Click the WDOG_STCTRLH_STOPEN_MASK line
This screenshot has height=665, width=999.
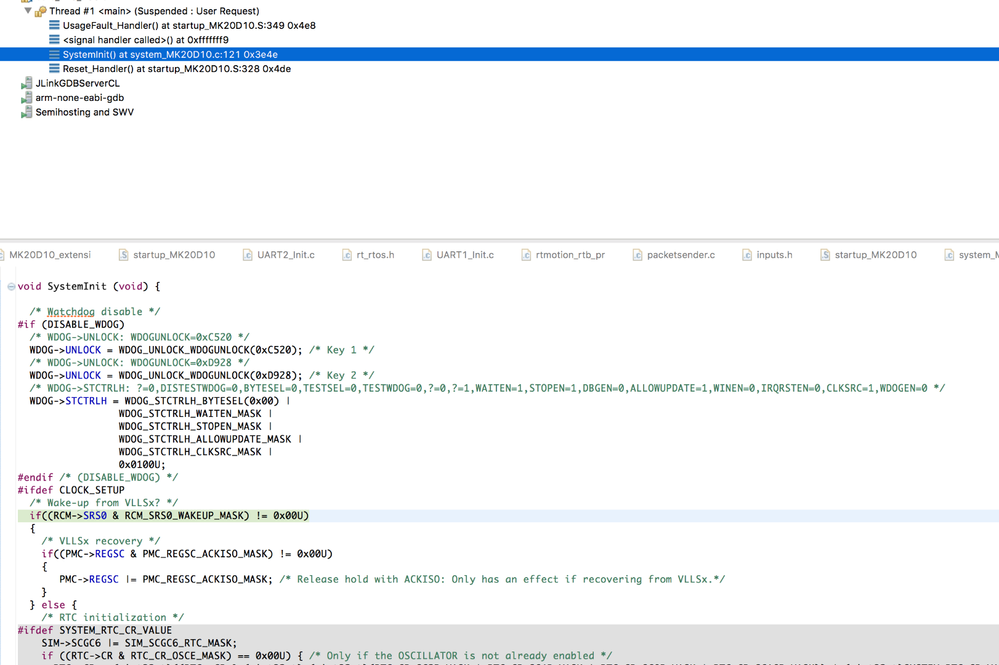[x=195, y=426]
